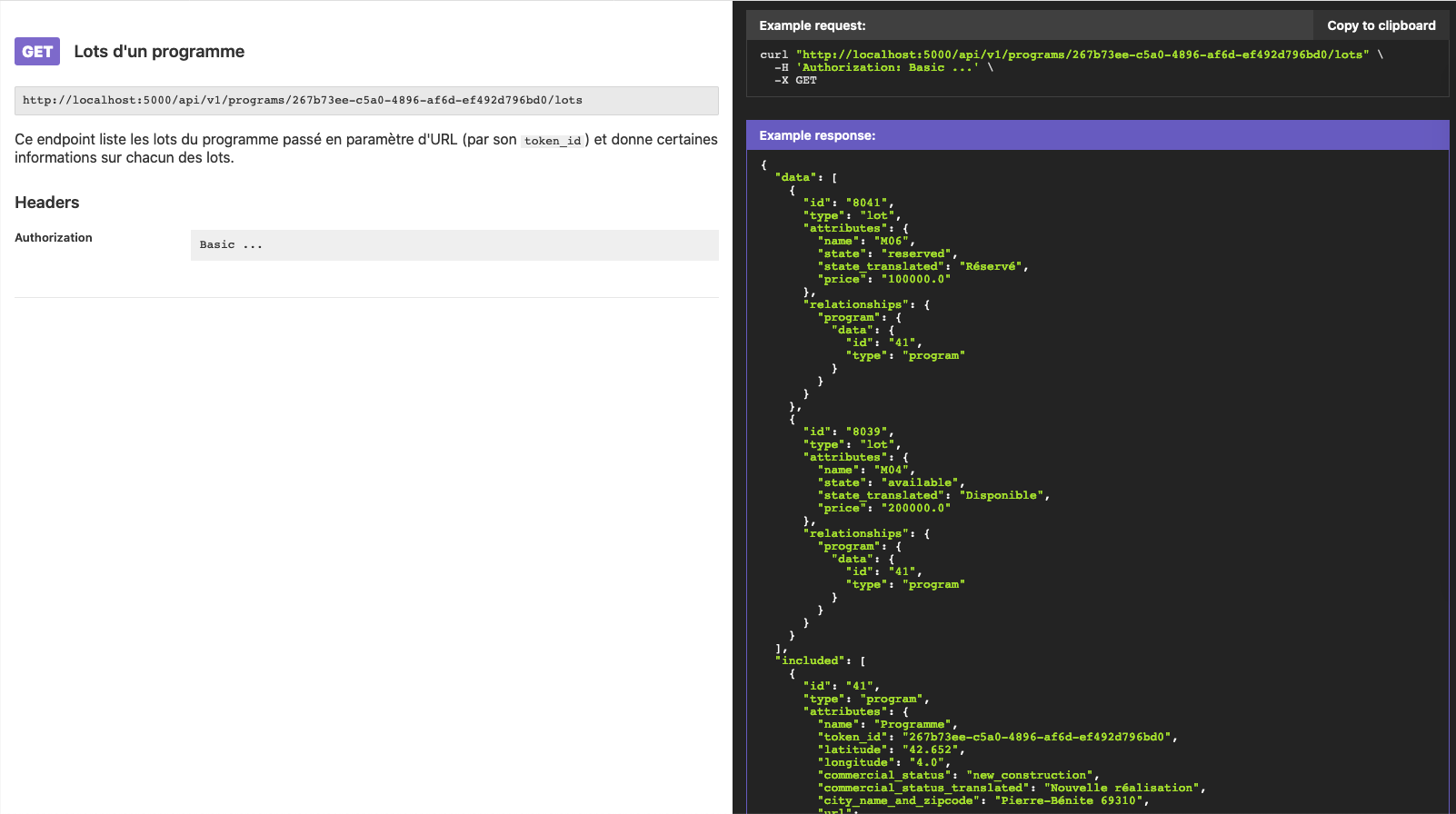Click the "state_translated": "Disponible" line
Viewport: 1456px width, 814px height.
pyautogui.click(x=934, y=495)
